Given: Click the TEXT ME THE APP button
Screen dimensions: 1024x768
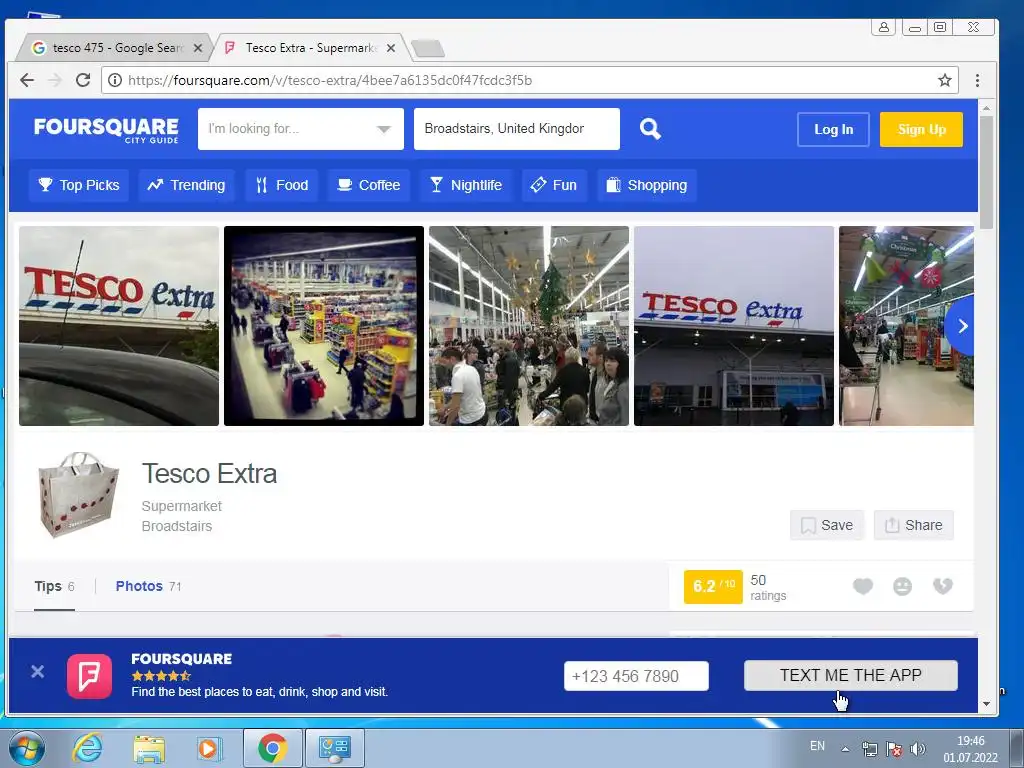Looking at the screenshot, I should coord(850,675).
